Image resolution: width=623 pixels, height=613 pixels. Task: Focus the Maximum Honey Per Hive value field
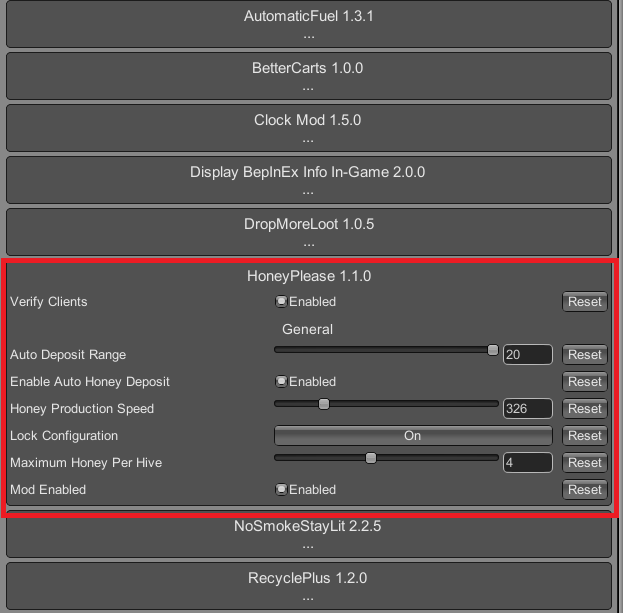coord(528,462)
